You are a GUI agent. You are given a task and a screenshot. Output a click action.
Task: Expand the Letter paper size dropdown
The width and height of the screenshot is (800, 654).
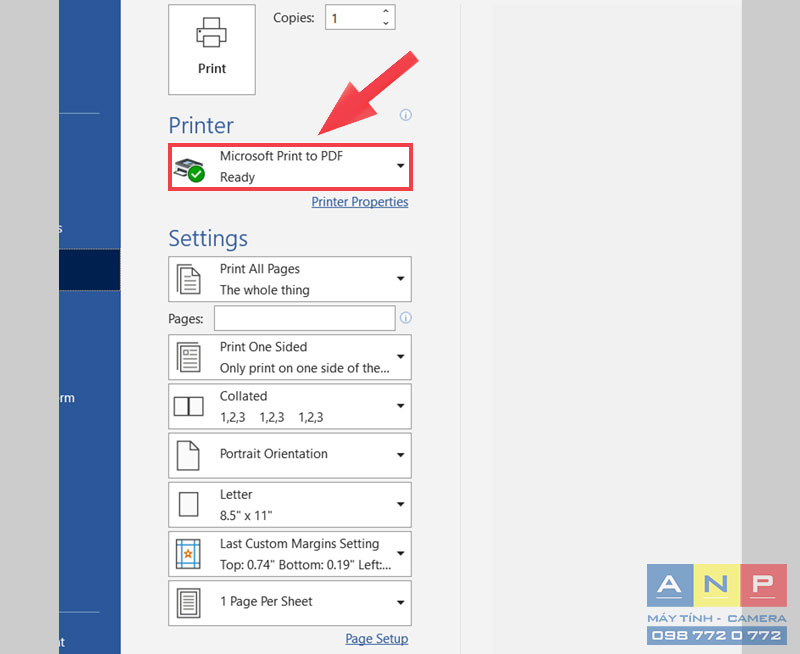290,505
